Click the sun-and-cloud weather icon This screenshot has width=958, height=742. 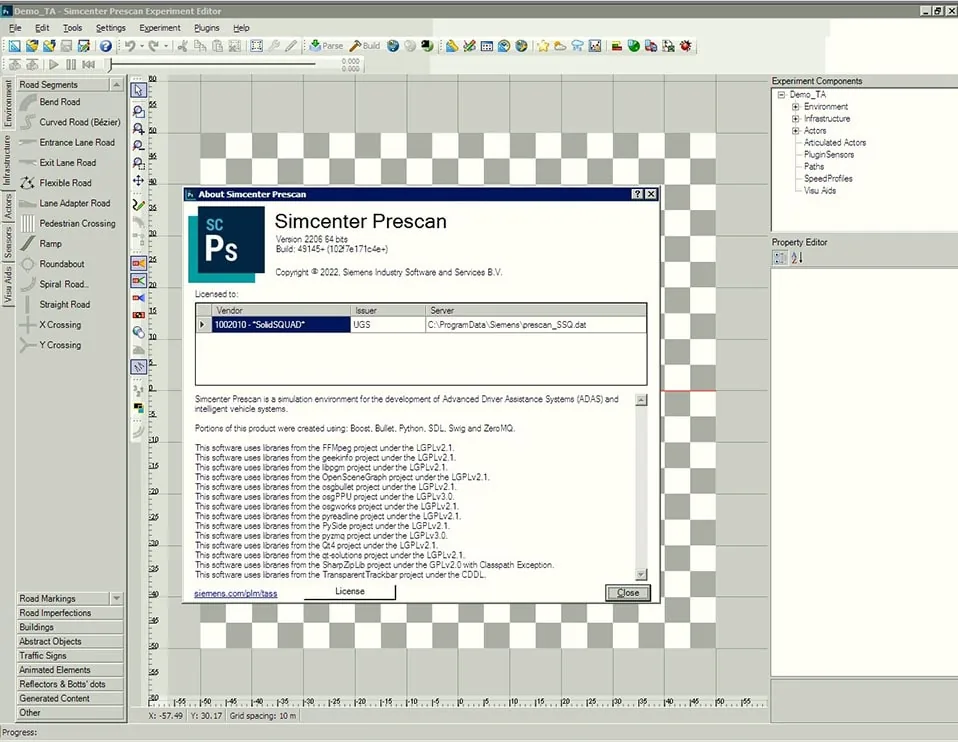pyautogui.click(x=560, y=46)
